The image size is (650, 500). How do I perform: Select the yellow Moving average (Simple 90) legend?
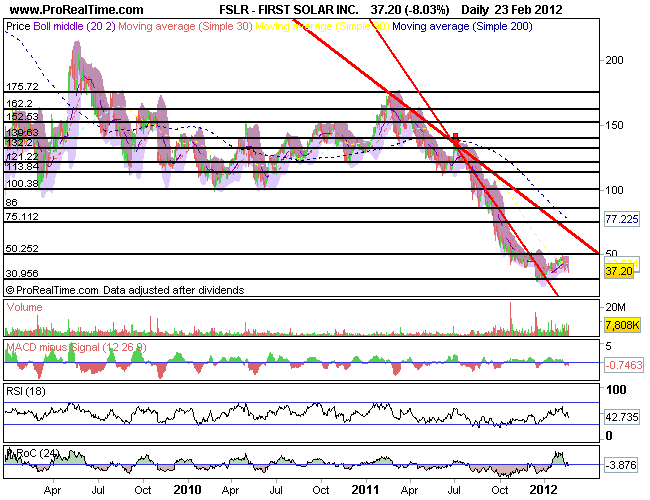pos(322,26)
